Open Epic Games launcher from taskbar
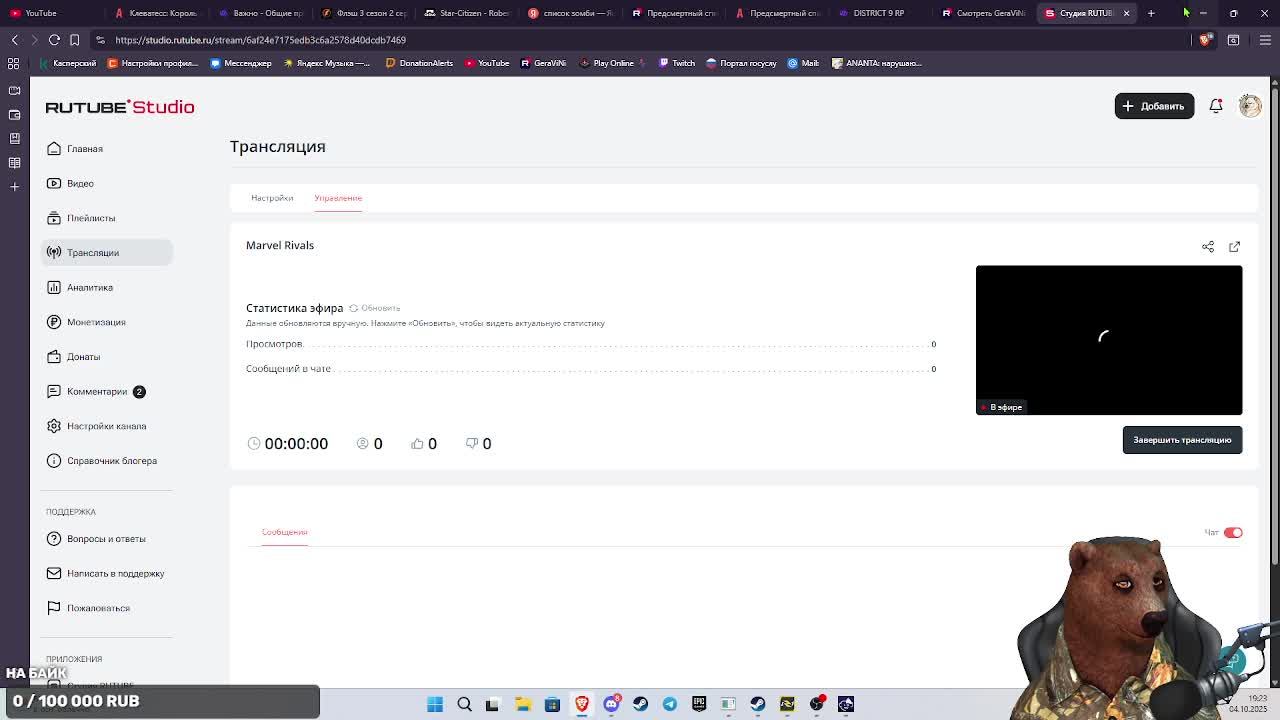Screen dimensions: 1280x720 tap(699, 704)
